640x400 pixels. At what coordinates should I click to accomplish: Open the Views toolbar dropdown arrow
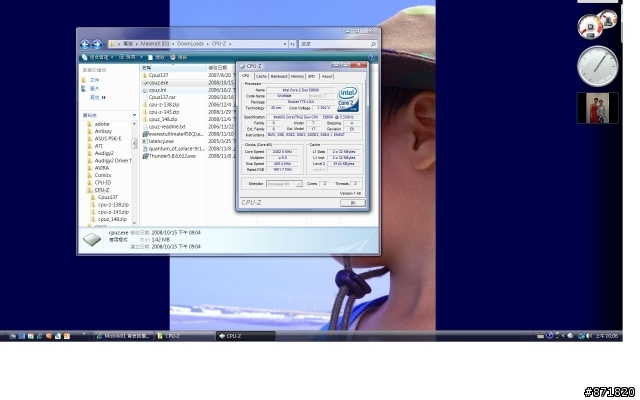click(x=141, y=58)
